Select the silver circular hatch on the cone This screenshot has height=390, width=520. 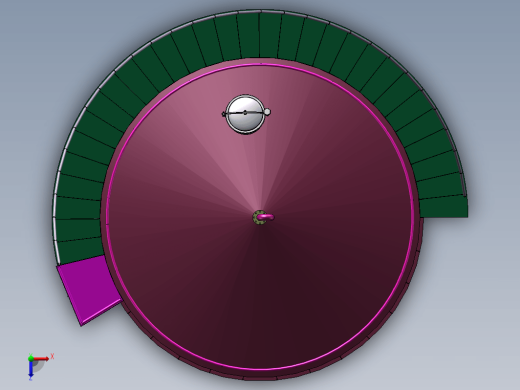246,114
